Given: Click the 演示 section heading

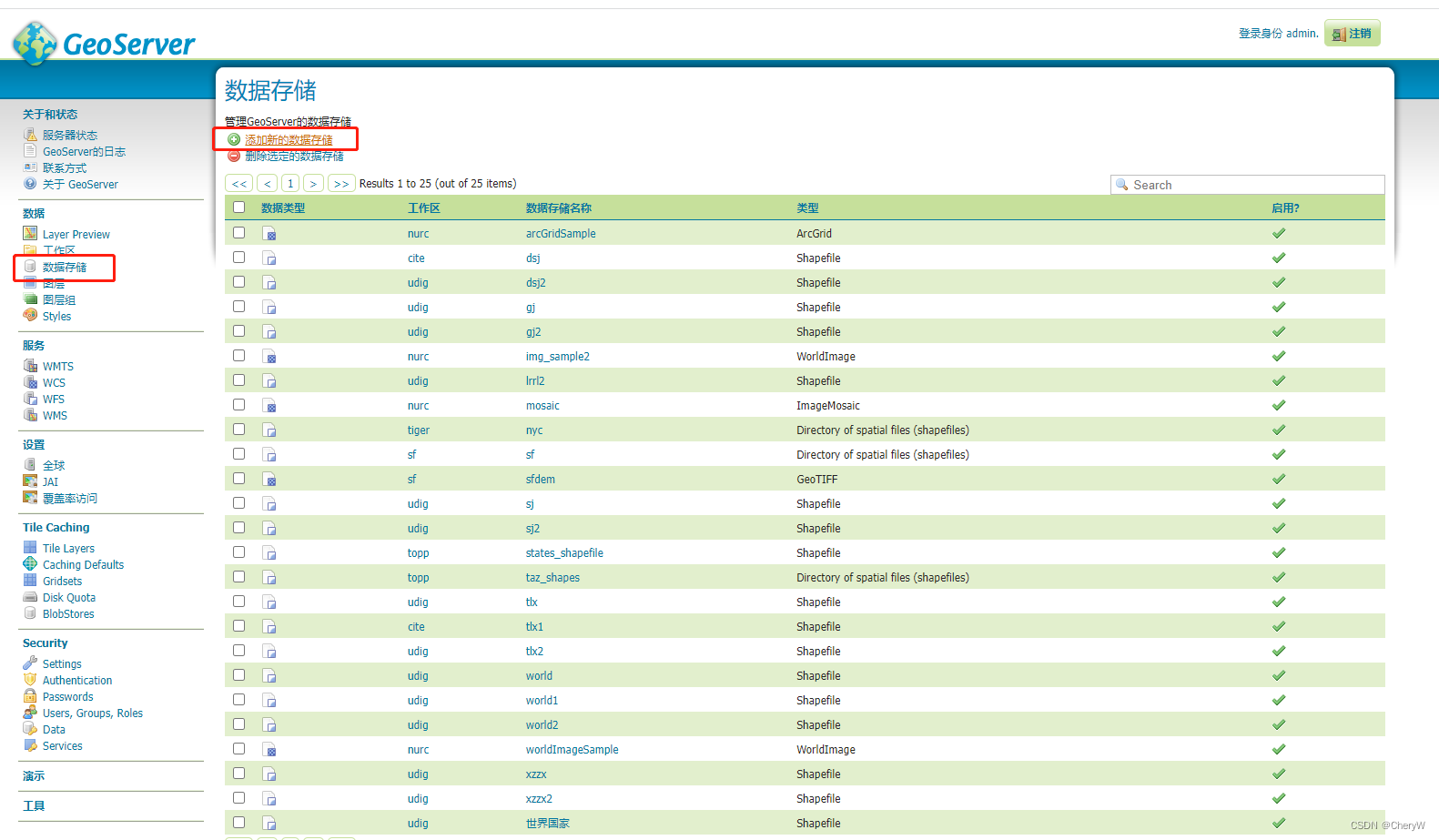Looking at the screenshot, I should click(34, 775).
